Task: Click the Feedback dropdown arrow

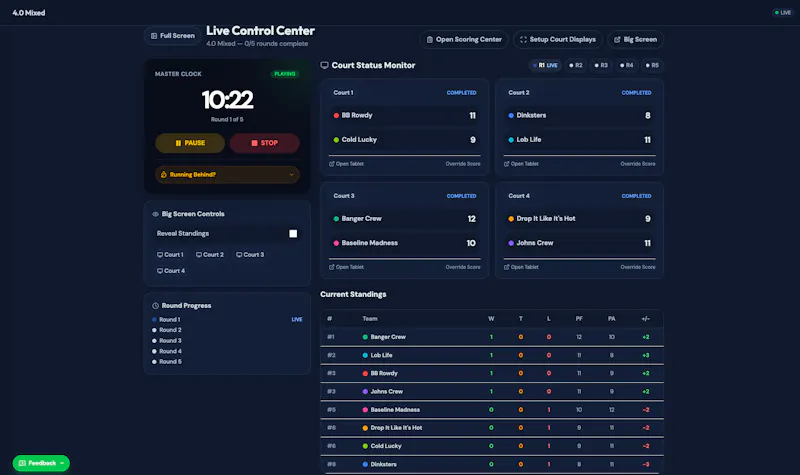Action: (x=62, y=463)
